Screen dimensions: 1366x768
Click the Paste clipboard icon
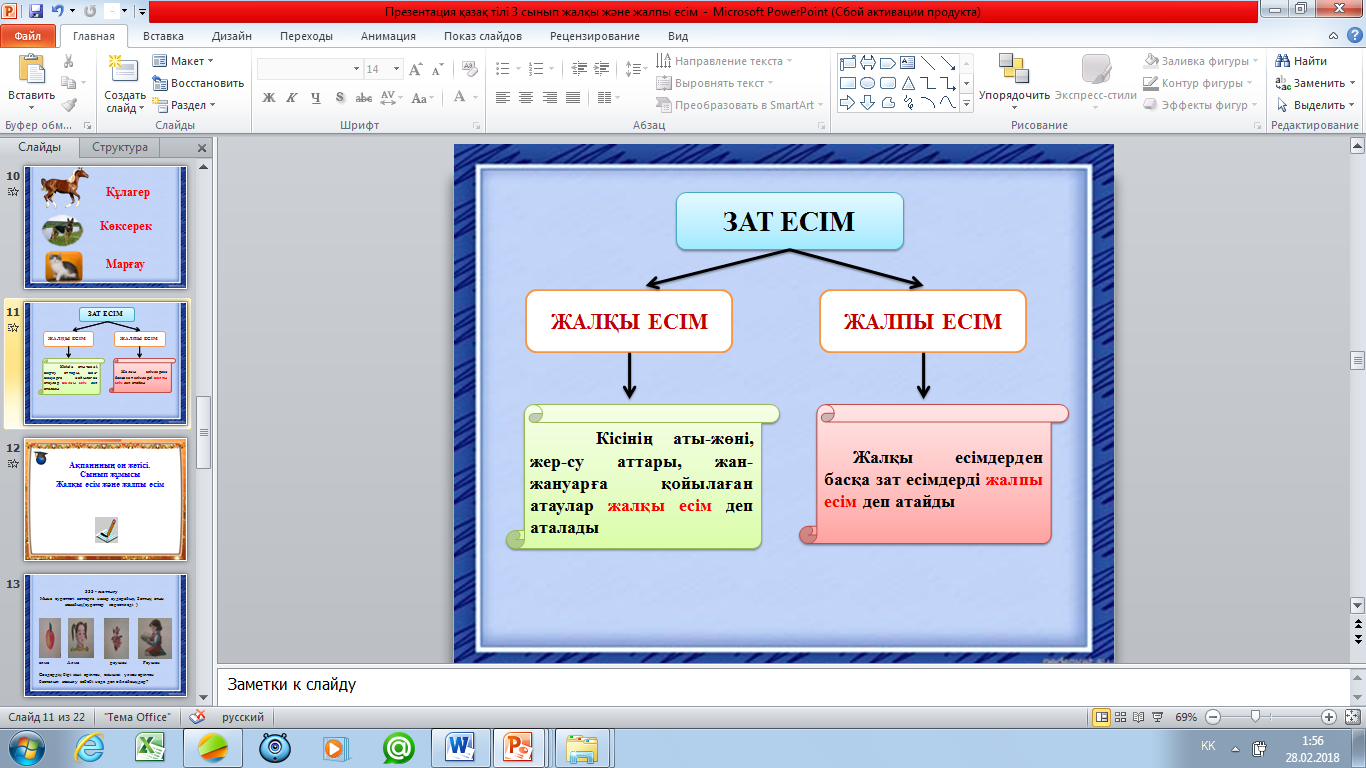click(x=32, y=68)
